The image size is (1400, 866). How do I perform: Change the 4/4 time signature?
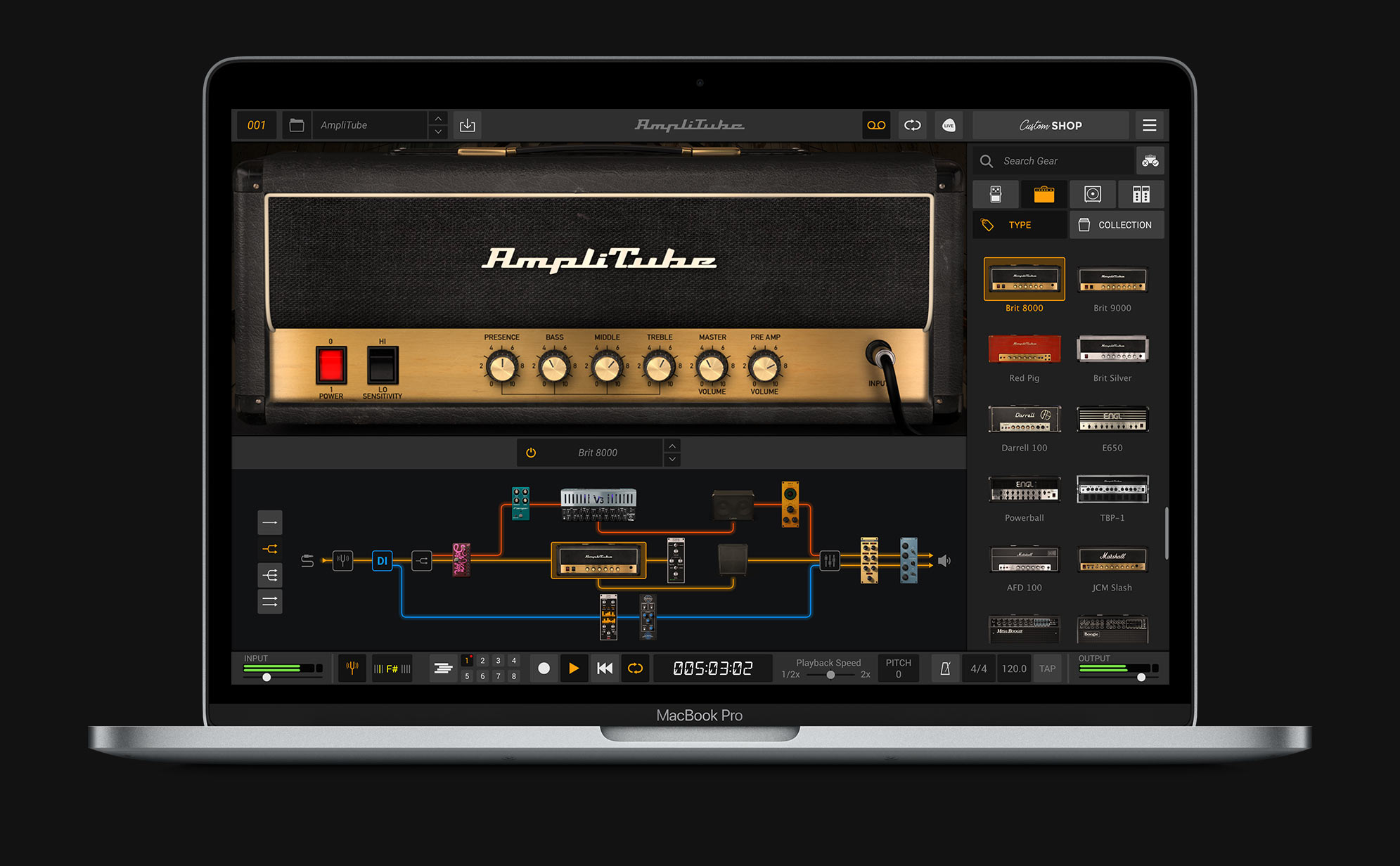[979, 668]
